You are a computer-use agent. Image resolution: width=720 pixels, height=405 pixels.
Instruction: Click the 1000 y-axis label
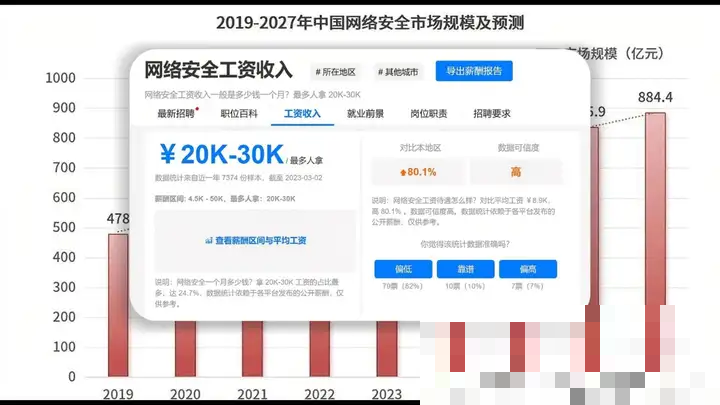click(x=60, y=78)
